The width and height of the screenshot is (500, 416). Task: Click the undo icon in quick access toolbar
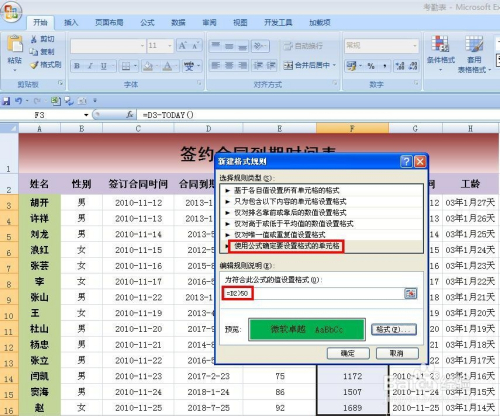tap(18, 101)
